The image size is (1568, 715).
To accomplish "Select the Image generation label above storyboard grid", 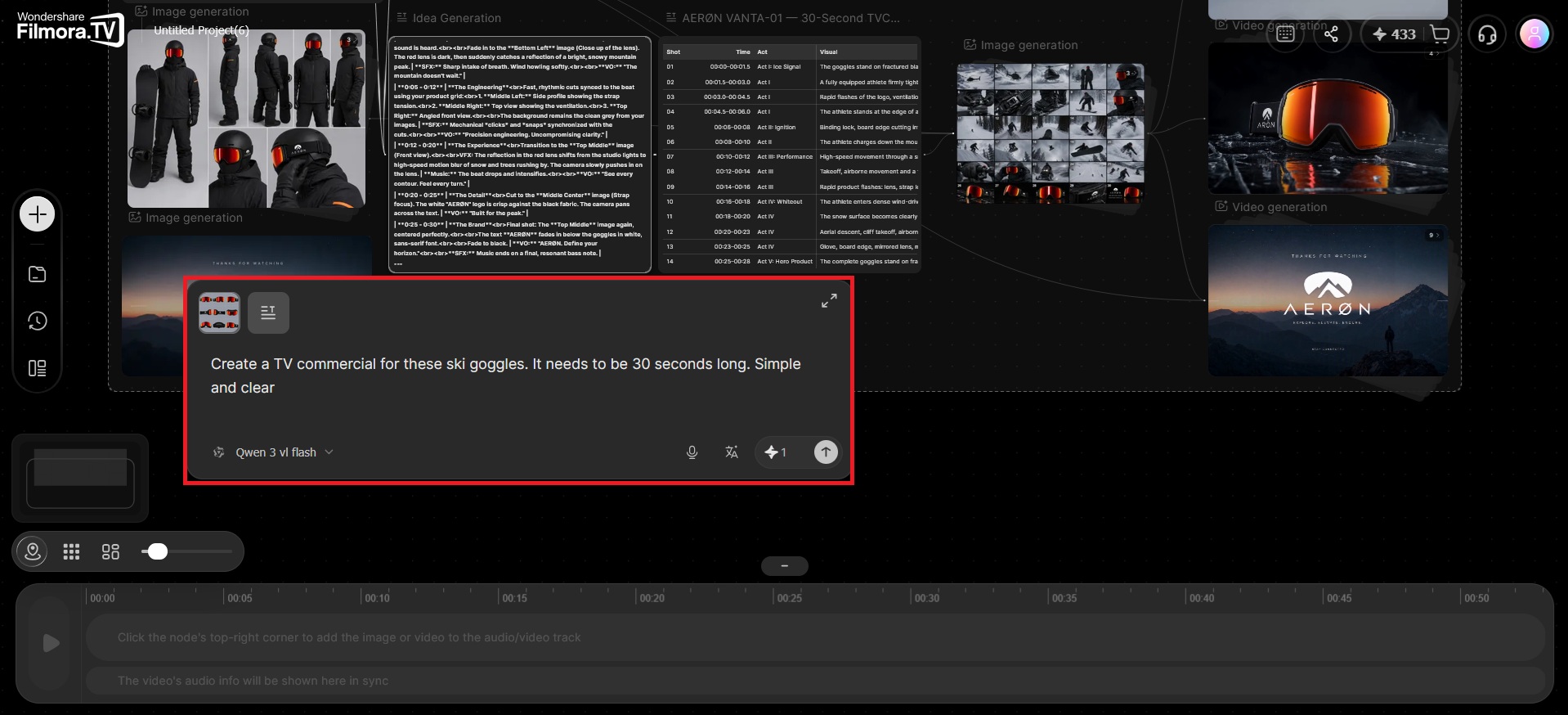I will pos(1029,45).
